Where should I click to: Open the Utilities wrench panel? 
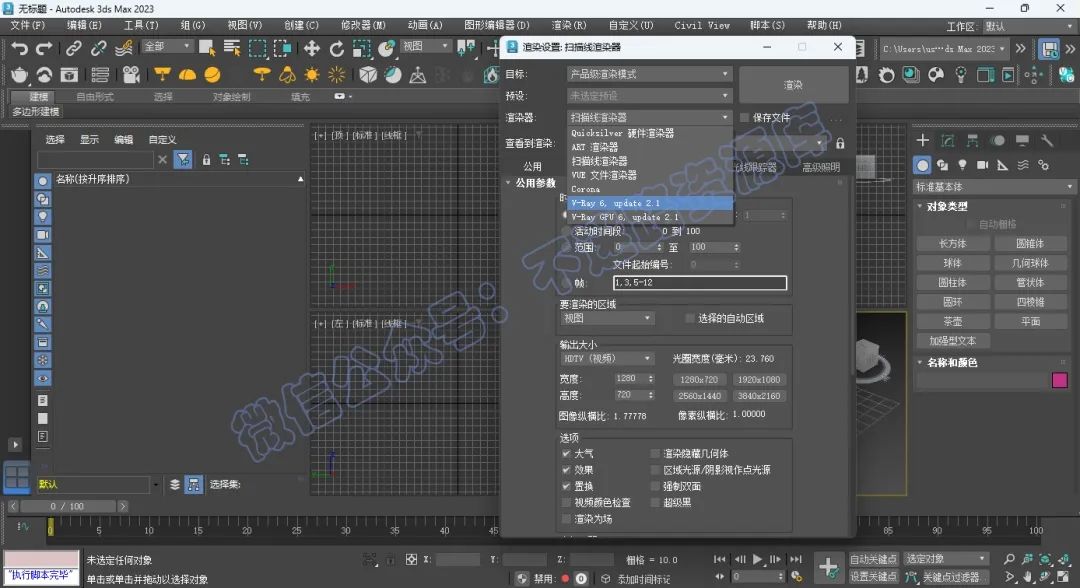tap(1048, 141)
